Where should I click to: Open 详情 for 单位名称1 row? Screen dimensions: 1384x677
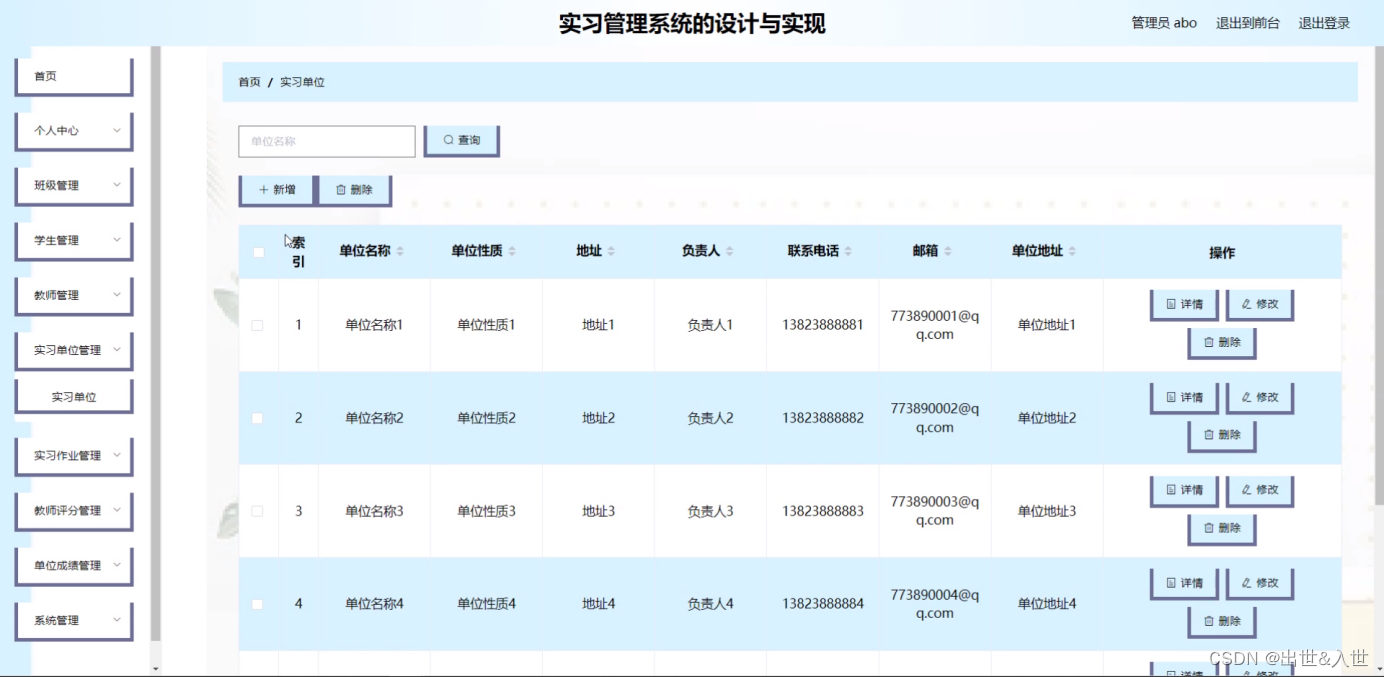click(1184, 304)
